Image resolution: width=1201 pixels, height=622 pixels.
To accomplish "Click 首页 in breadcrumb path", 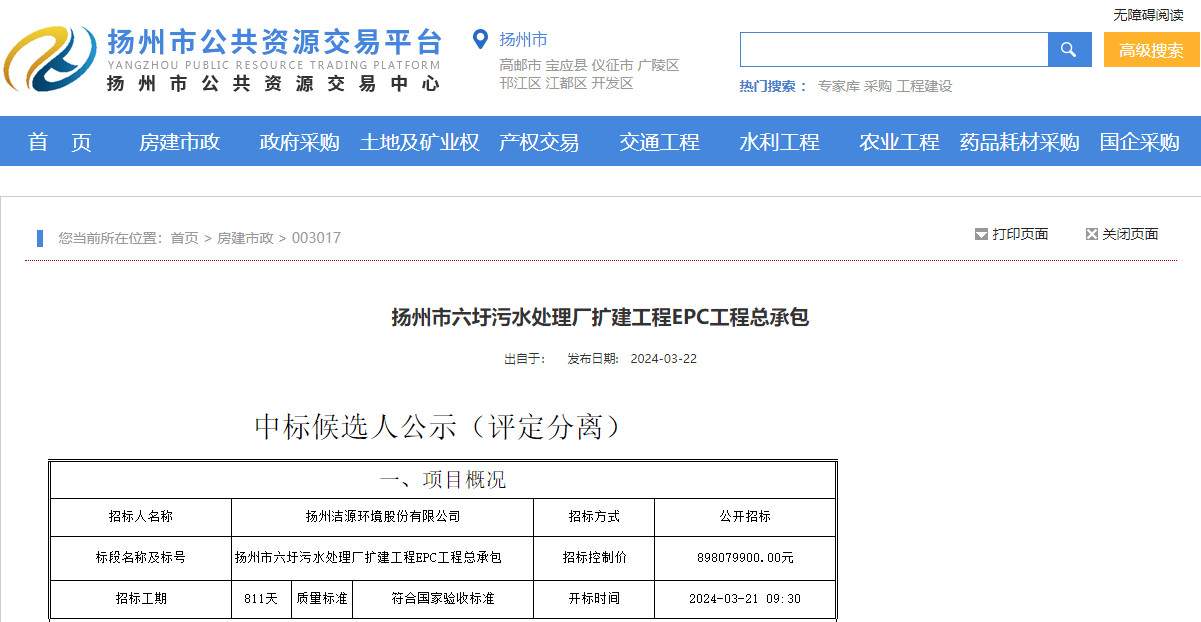I will [184, 238].
